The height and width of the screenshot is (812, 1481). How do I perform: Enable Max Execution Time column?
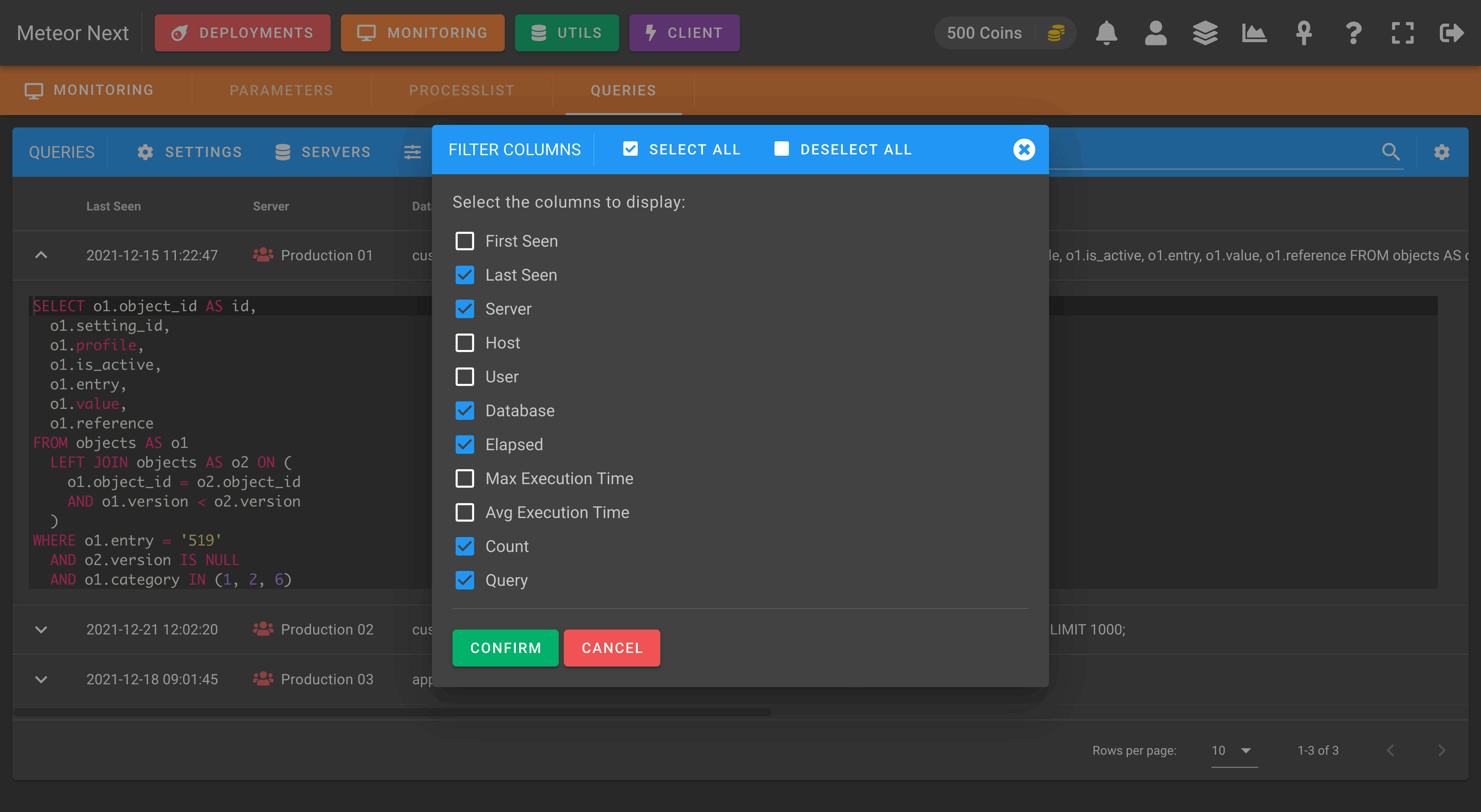tap(465, 478)
